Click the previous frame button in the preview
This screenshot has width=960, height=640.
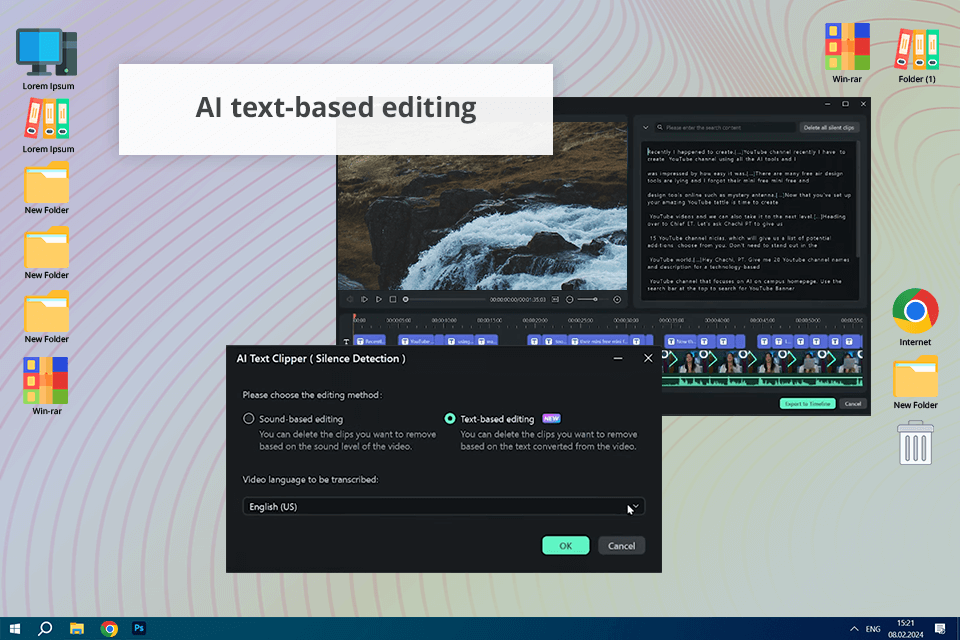pos(350,299)
